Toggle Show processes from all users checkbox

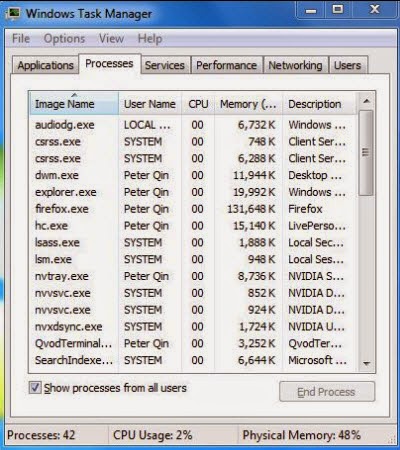tap(35, 388)
